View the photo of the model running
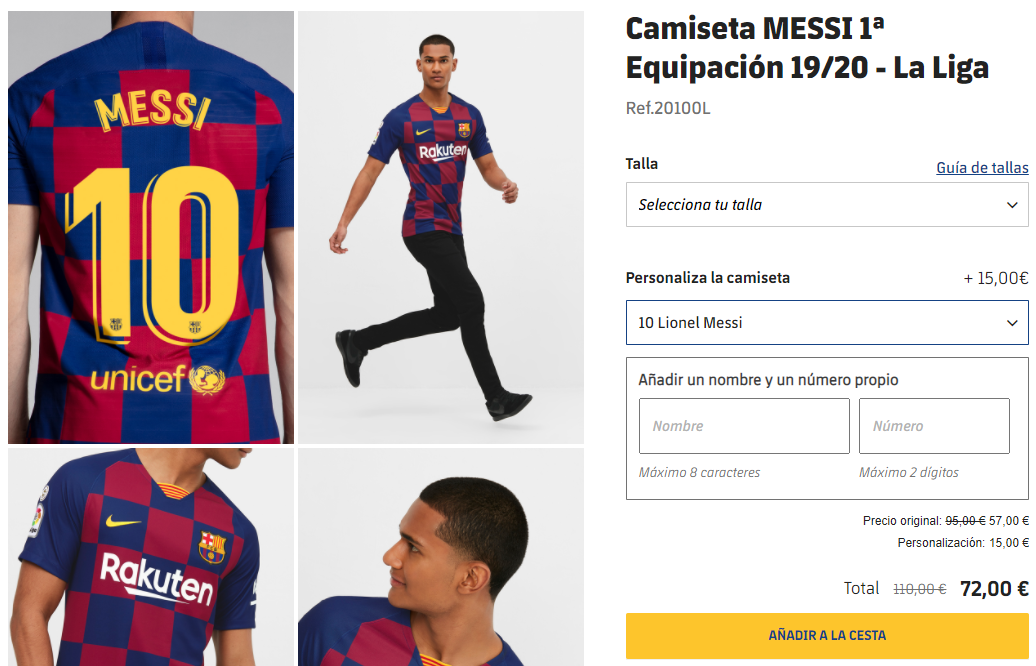Image resolution: width=1036 pixels, height=666 pixels. pyautogui.click(x=441, y=227)
